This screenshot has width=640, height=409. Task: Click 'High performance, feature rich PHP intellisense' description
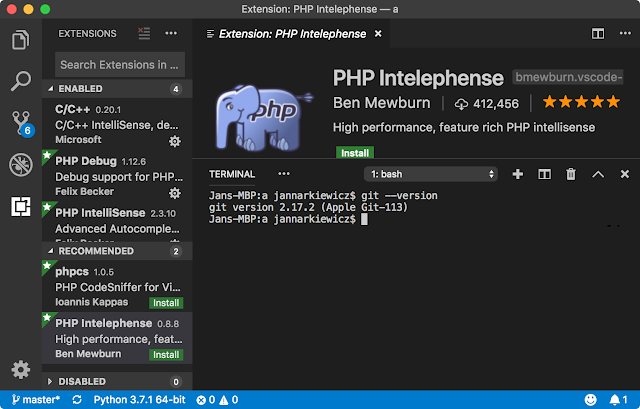(464, 127)
